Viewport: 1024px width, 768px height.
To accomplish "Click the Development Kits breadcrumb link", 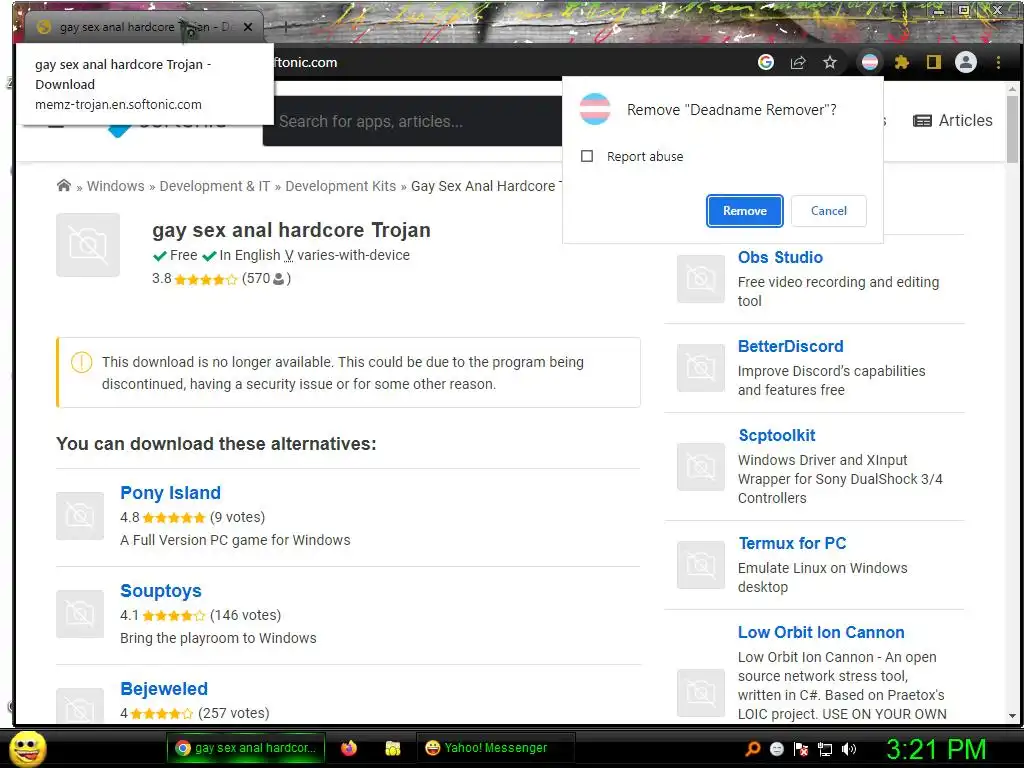I will tap(340, 186).
